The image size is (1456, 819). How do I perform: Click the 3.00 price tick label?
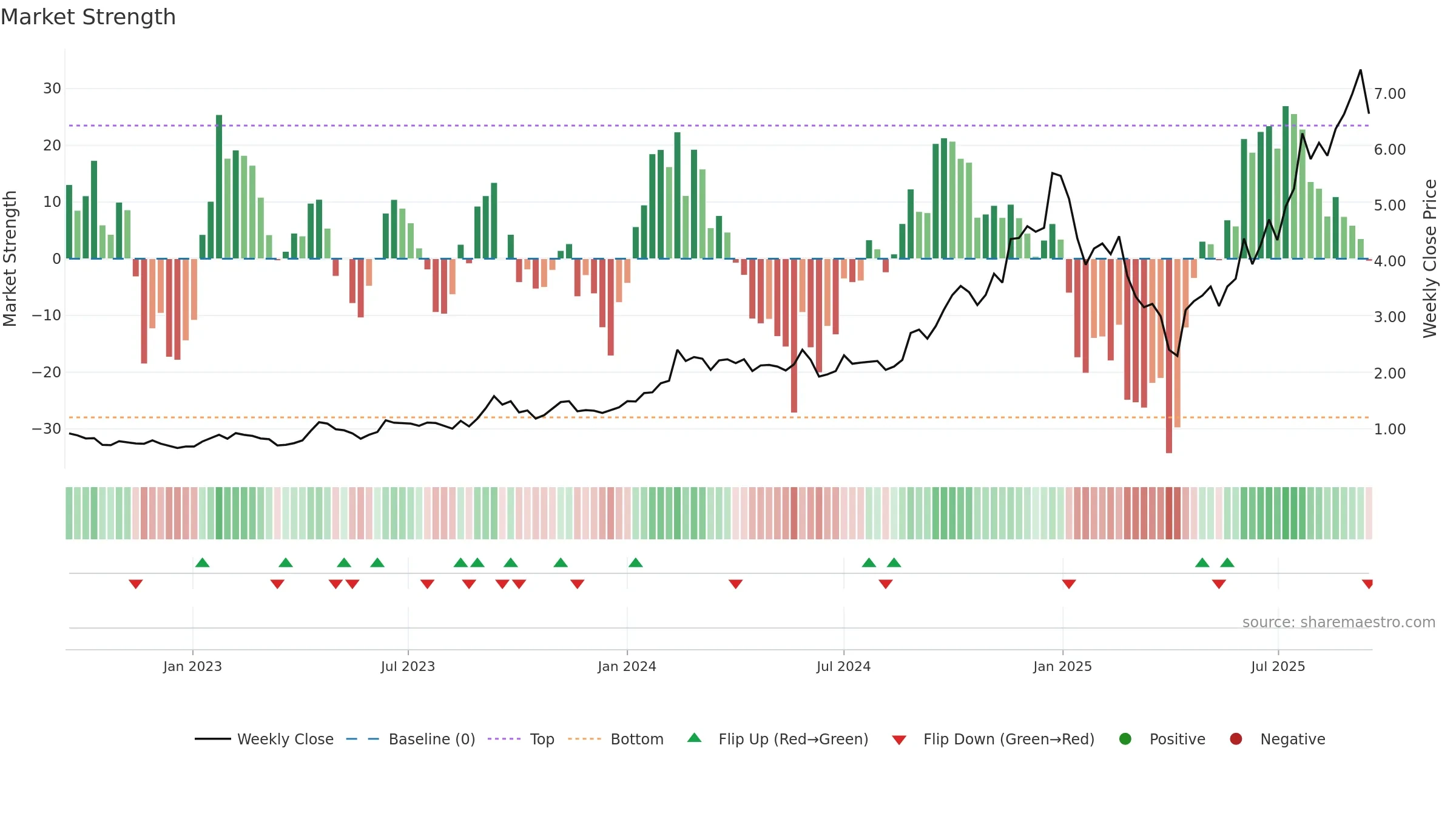pos(1390,317)
